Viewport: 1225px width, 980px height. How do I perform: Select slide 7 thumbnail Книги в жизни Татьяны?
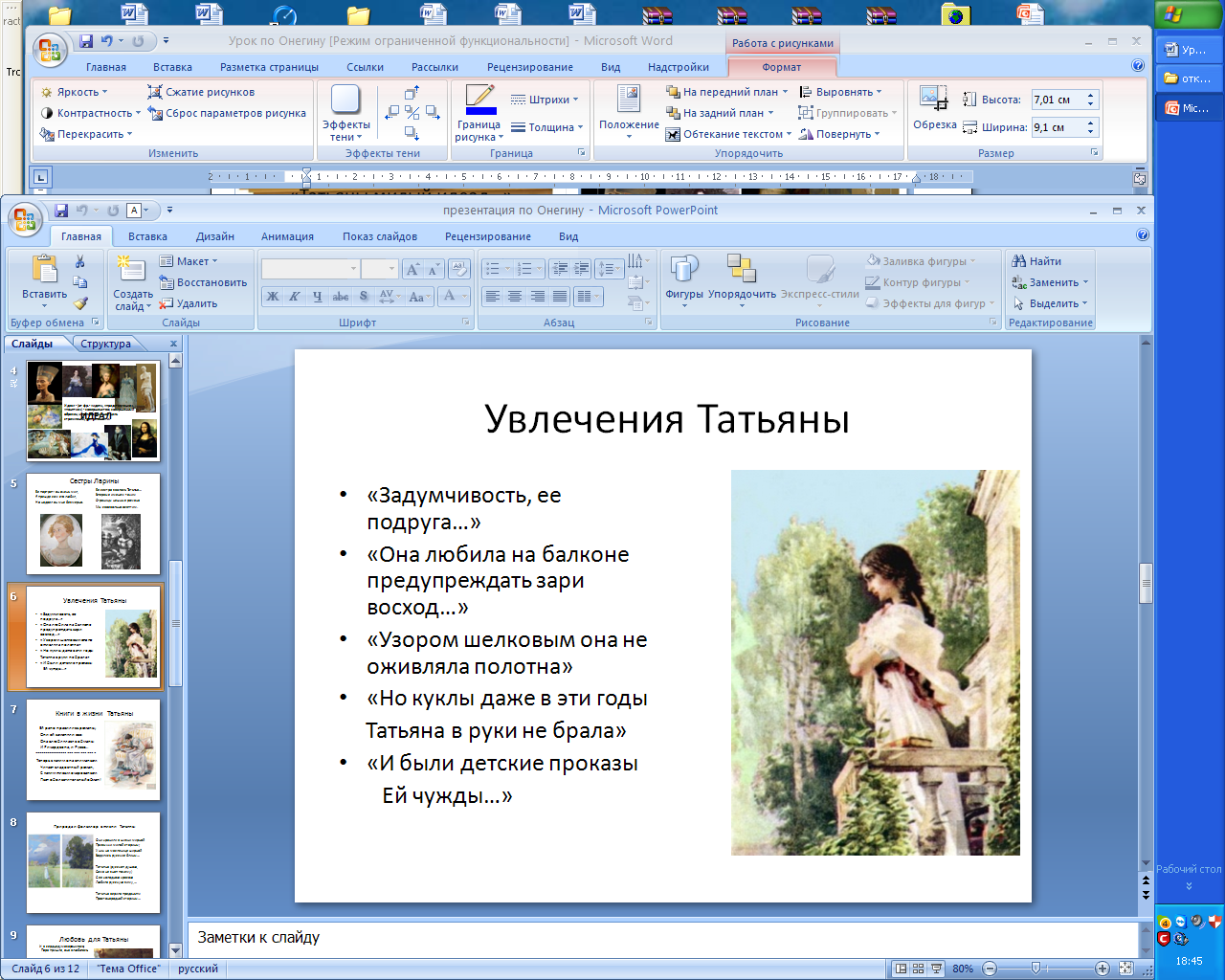coord(93,750)
